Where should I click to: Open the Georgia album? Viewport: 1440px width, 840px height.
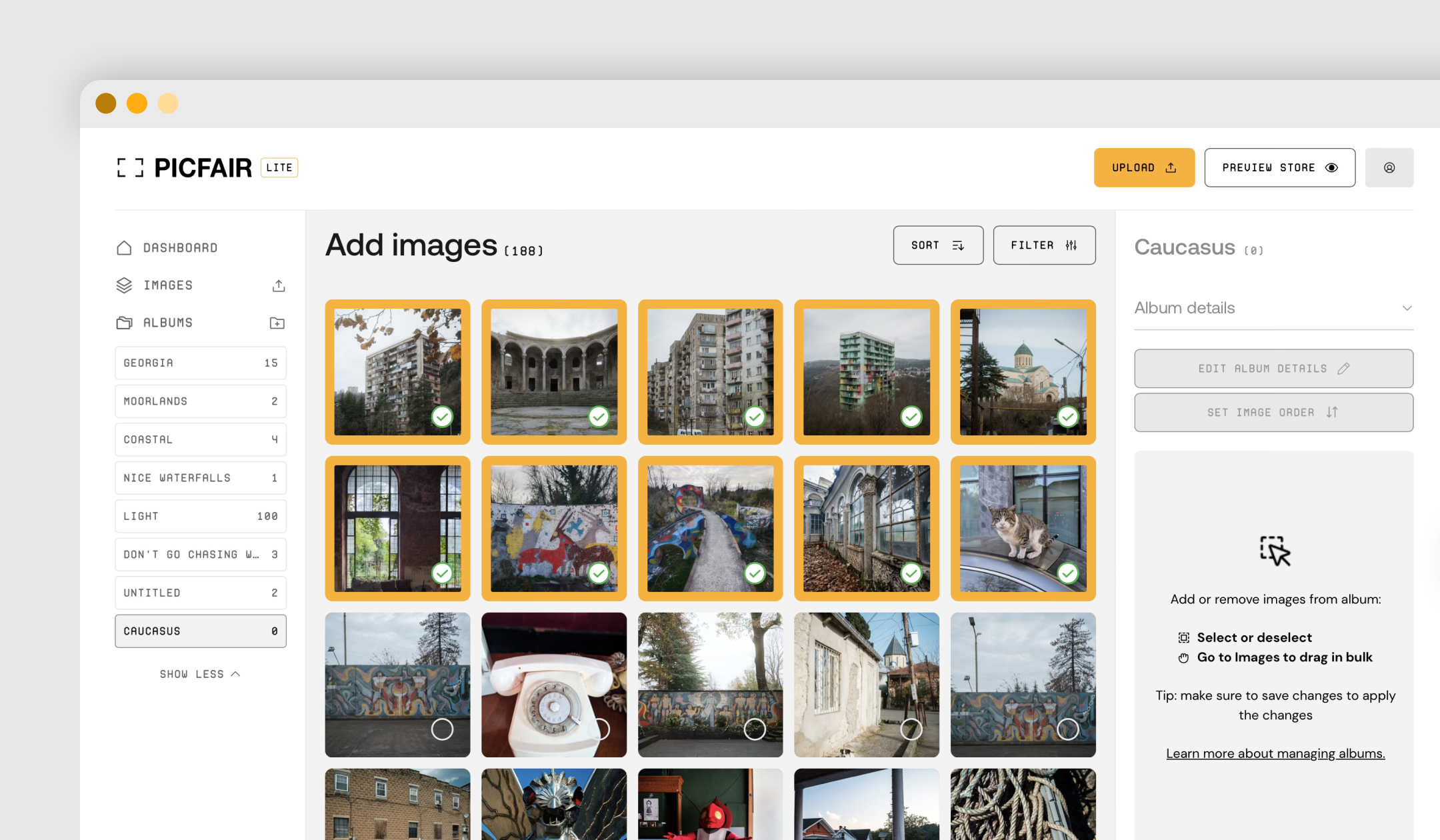click(200, 363)
